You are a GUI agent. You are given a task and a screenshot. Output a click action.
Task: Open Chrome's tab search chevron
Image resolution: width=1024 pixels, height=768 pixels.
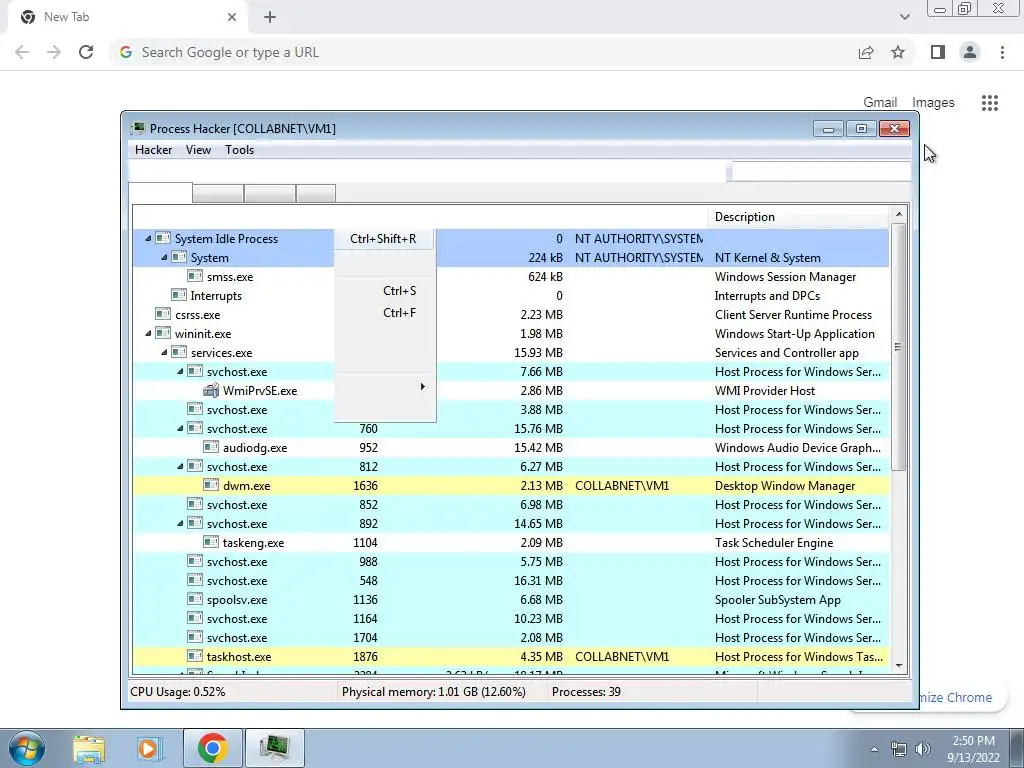[904, 17]
